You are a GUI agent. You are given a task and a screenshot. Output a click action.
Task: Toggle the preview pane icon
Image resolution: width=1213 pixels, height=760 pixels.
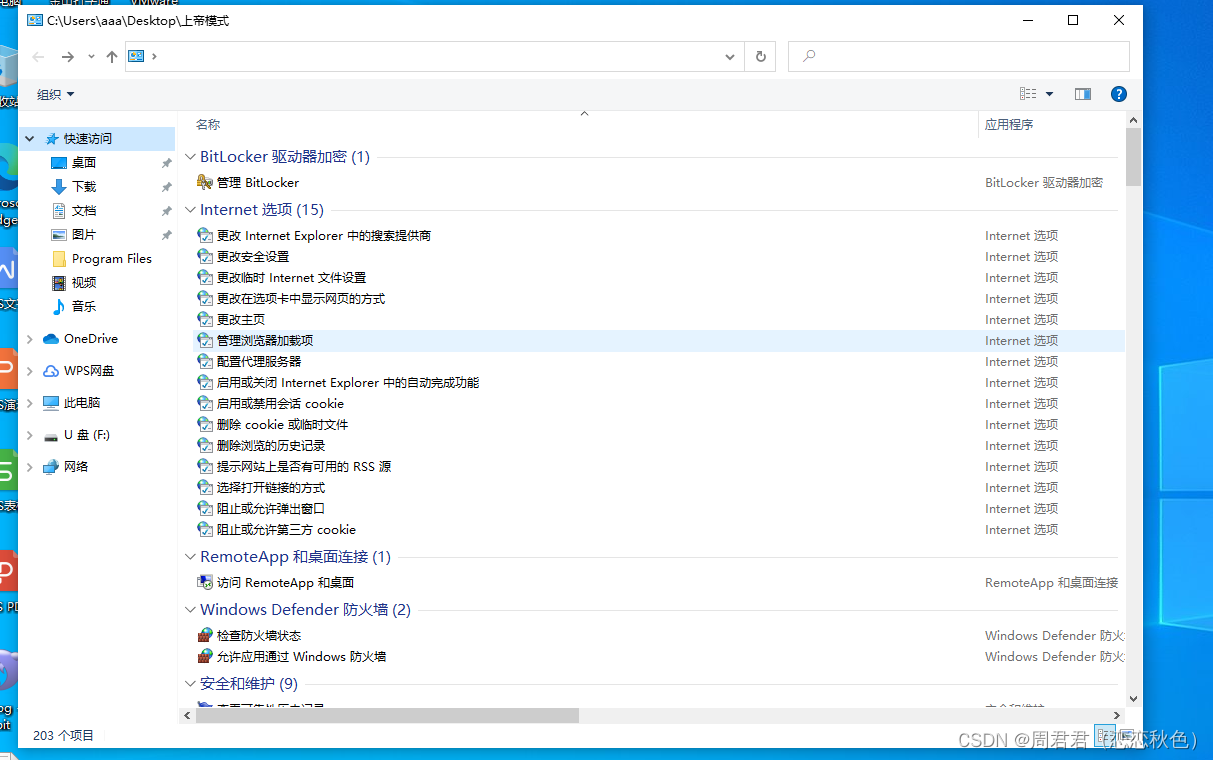coord(1082,93)
